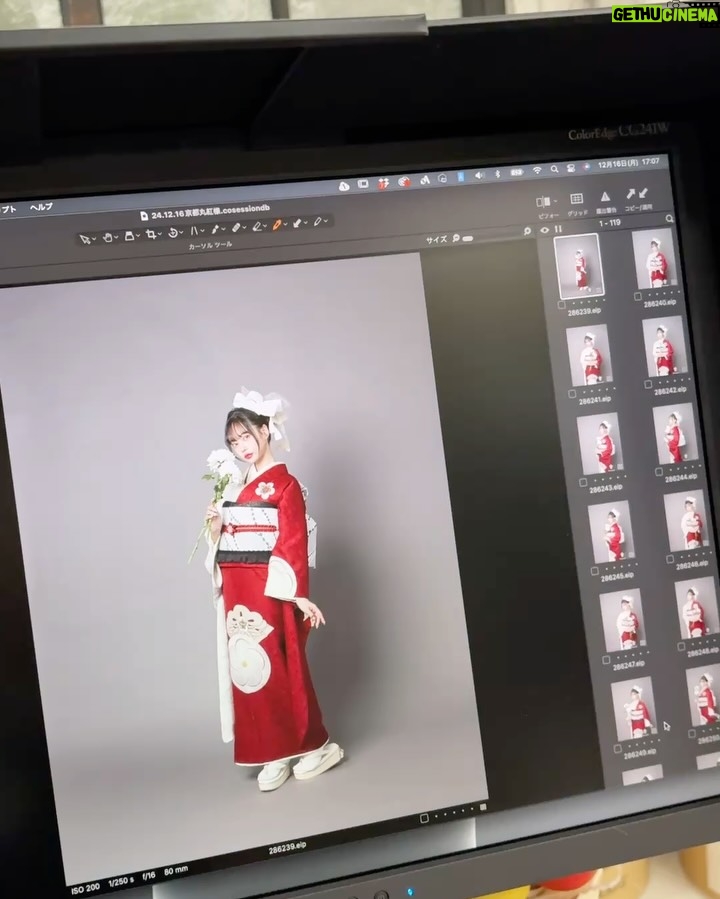Select the 286244.eip thumbnail
The height and width of the screenshot is (899, 720).
click(x=675, y=434)
